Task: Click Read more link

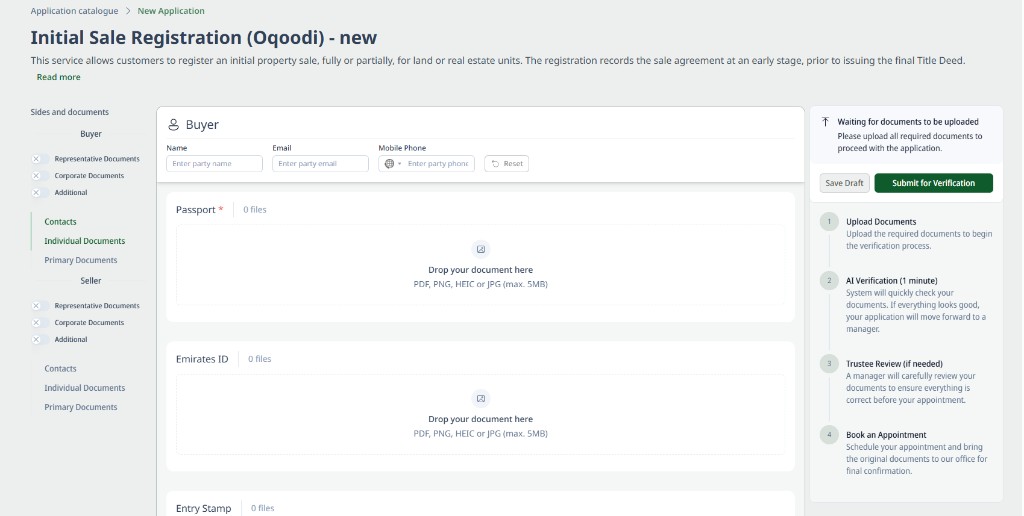Action: [58, 77]
